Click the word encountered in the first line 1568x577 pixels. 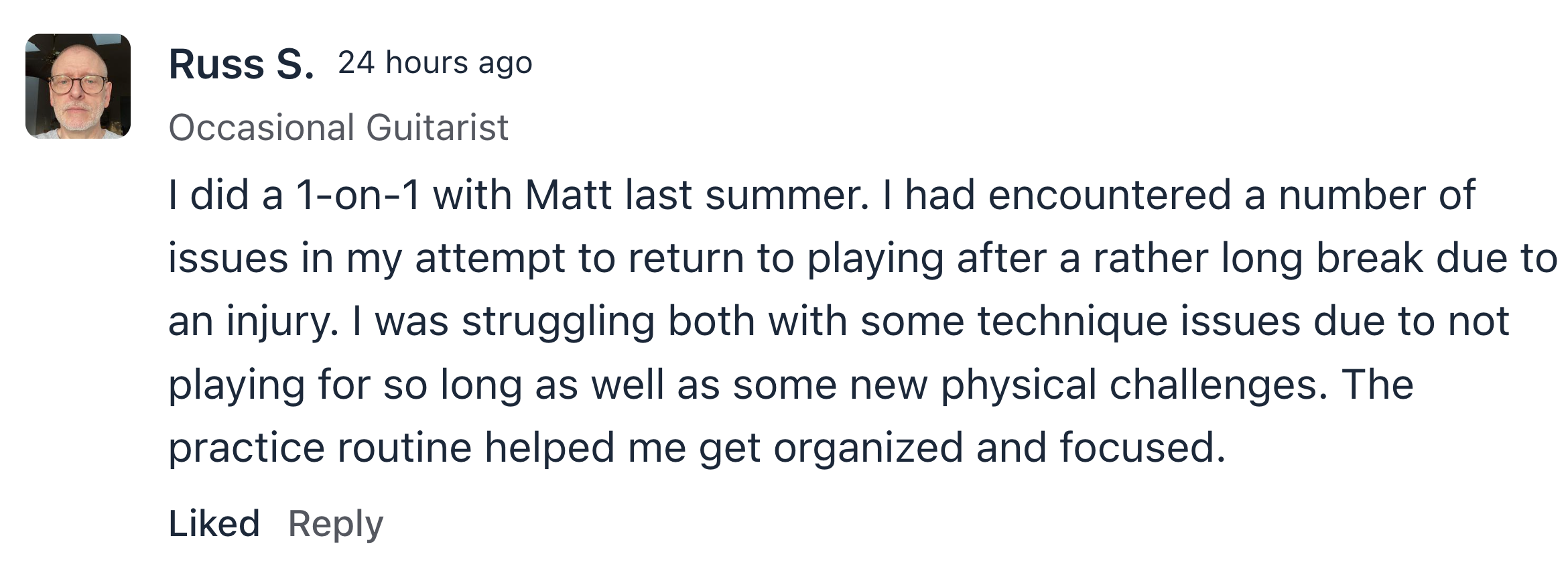1109,195
